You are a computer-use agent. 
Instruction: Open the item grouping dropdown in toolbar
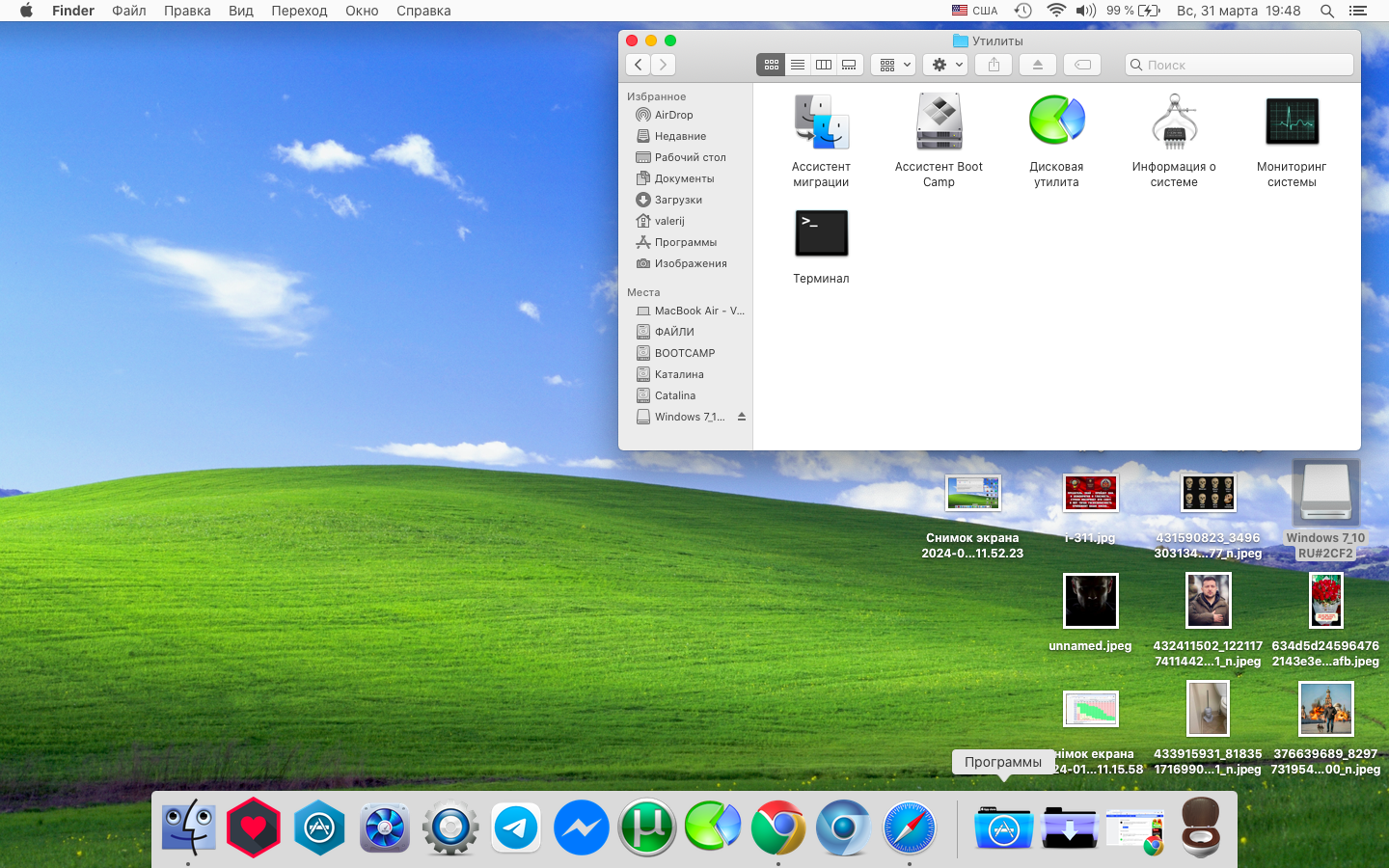(x=893, y=65)
